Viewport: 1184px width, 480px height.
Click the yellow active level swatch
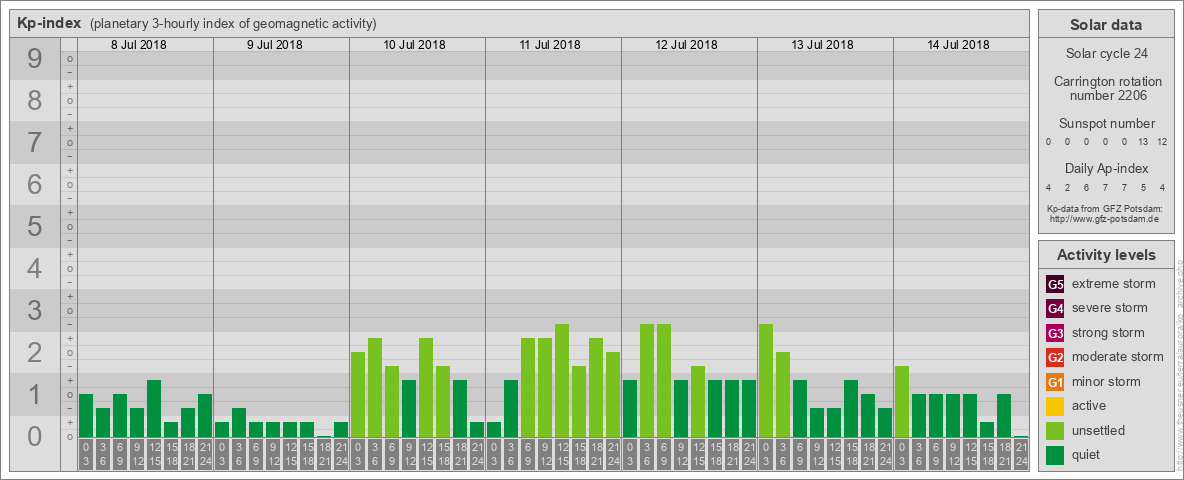click(x=1055, y=406)
